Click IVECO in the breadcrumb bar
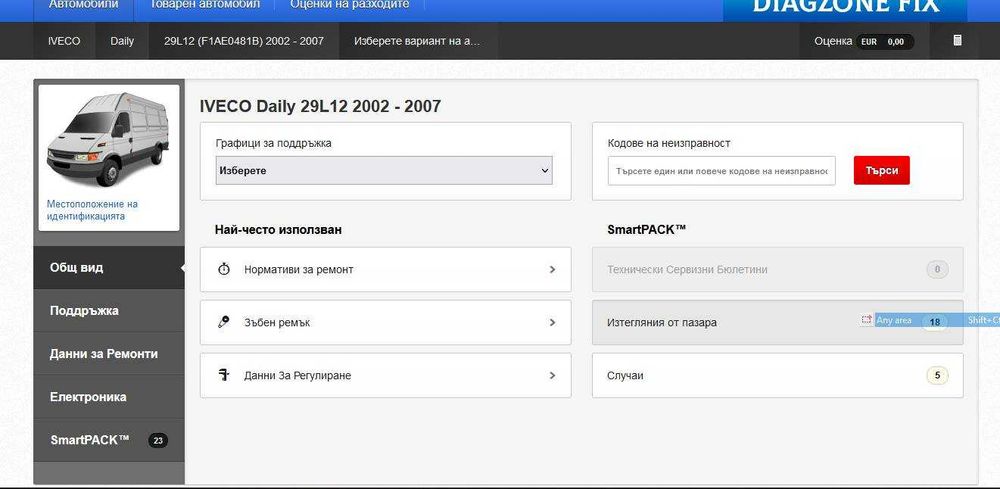The height and width of the screenshot is (489, 1000). tap(64, 42)
